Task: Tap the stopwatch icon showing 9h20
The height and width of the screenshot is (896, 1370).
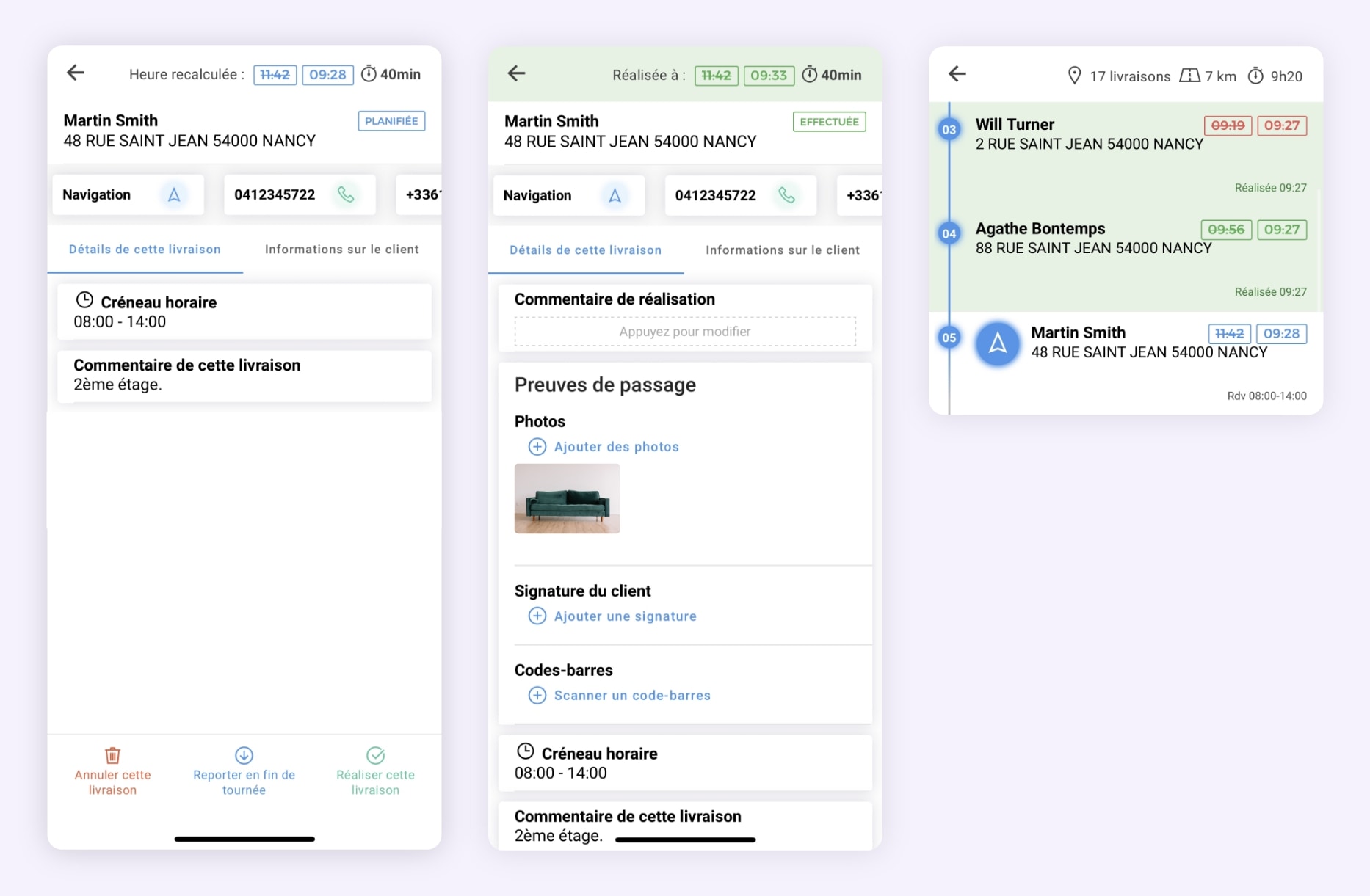Action: tap(1255, 76)
